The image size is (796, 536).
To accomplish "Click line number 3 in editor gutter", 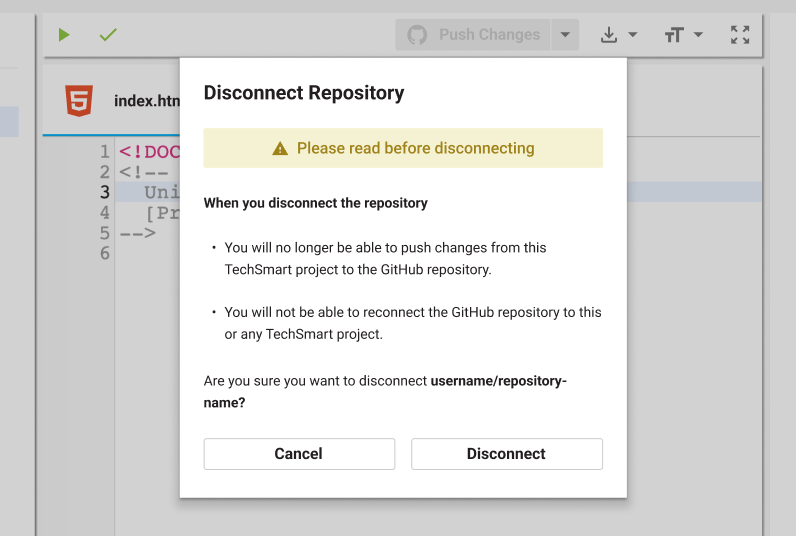I will pyautogui.click(x=105, y=192).
